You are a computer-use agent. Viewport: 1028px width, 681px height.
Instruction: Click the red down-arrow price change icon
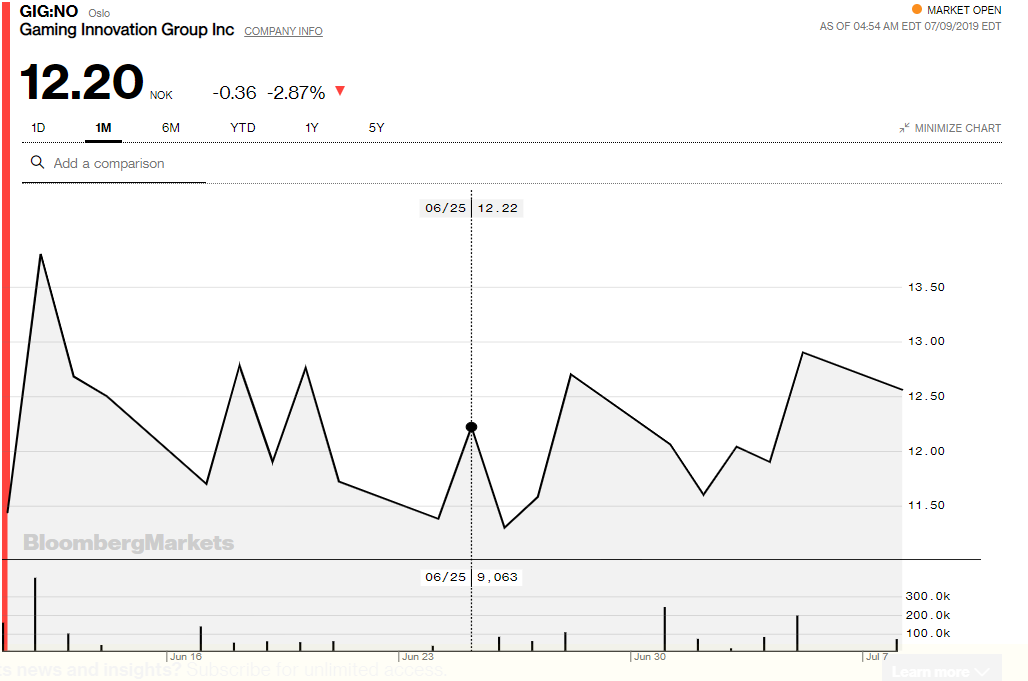tap(340, 91)
